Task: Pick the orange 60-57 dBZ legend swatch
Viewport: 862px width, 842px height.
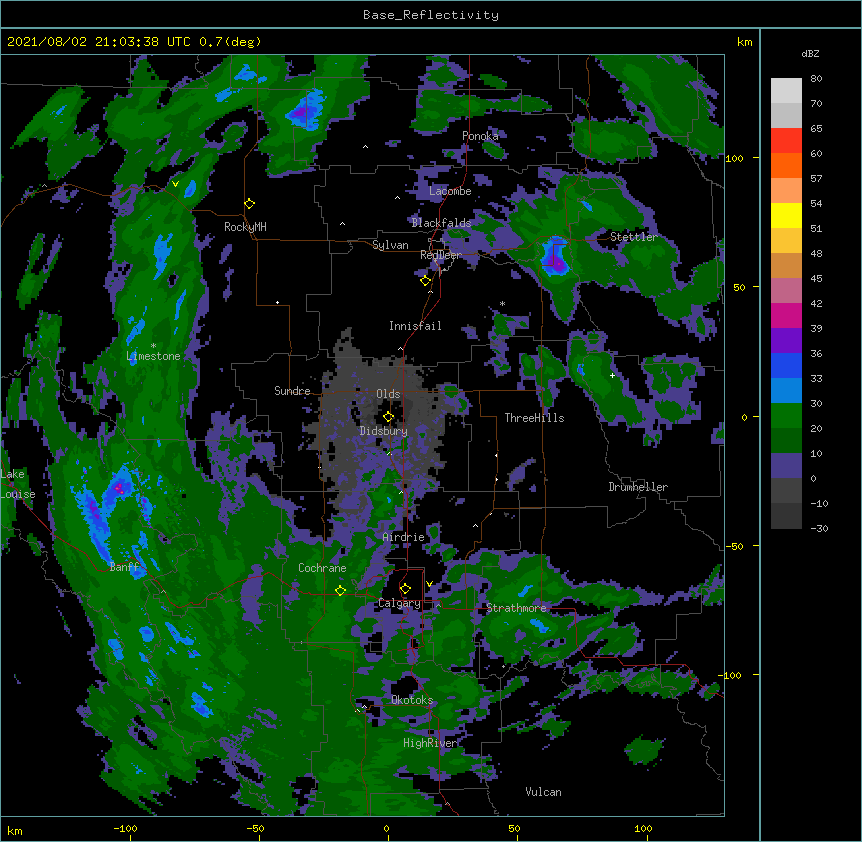Action: click(x=786, y=165)
